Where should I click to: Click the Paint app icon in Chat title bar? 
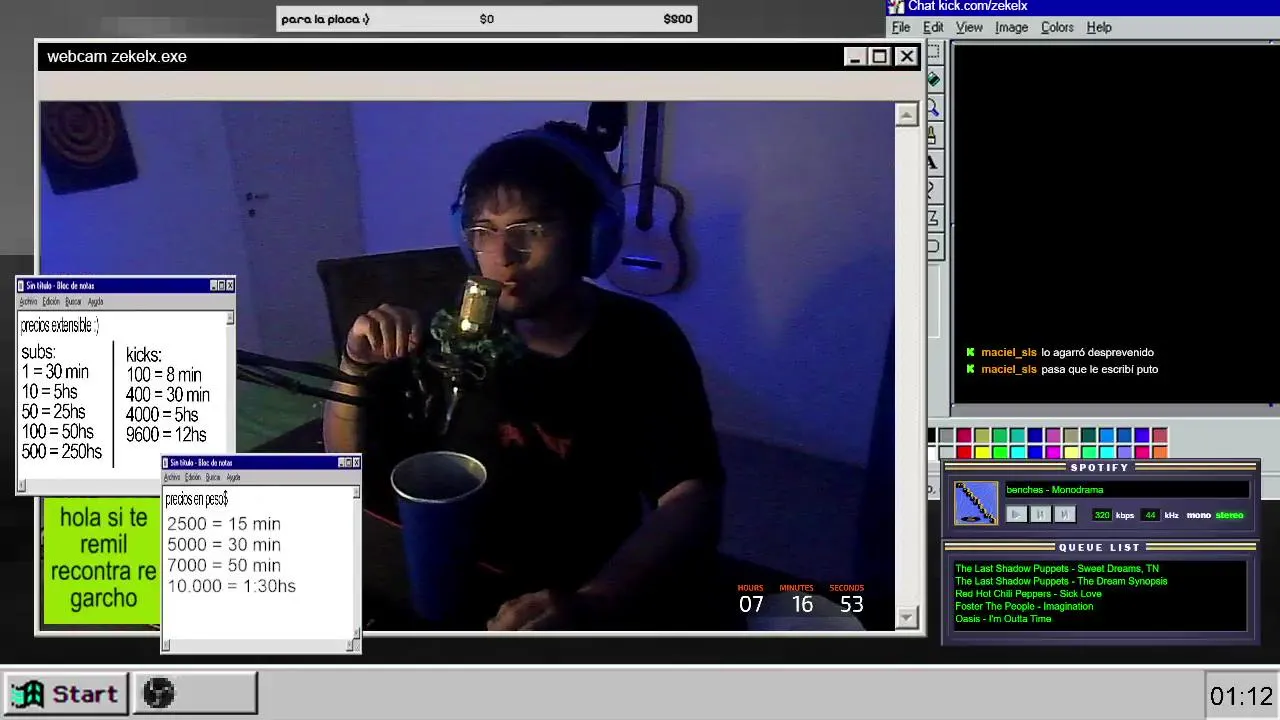[x=895, y=7]
